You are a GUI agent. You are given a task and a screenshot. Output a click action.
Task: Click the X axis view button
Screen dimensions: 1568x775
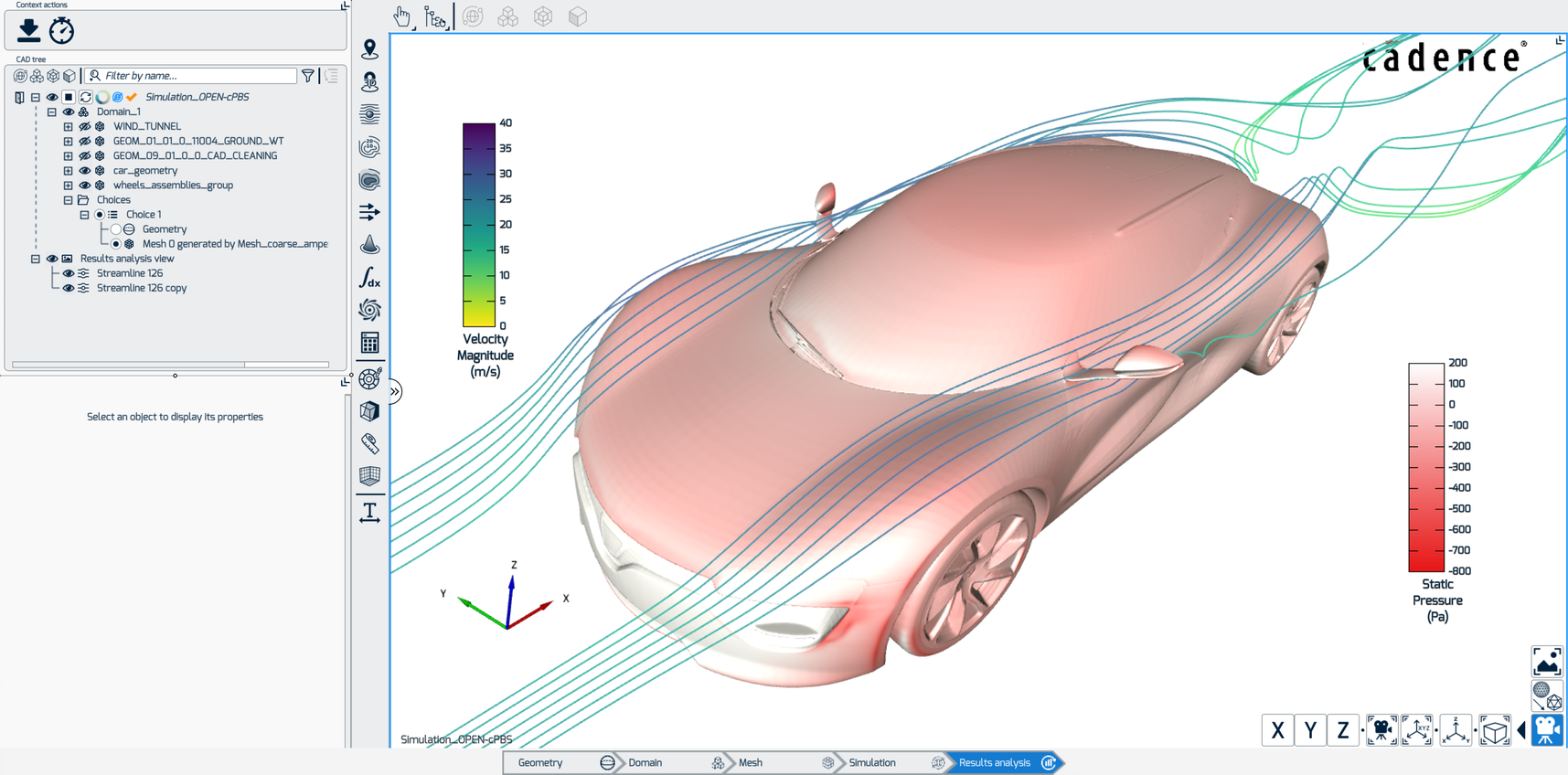point(1277,731)
